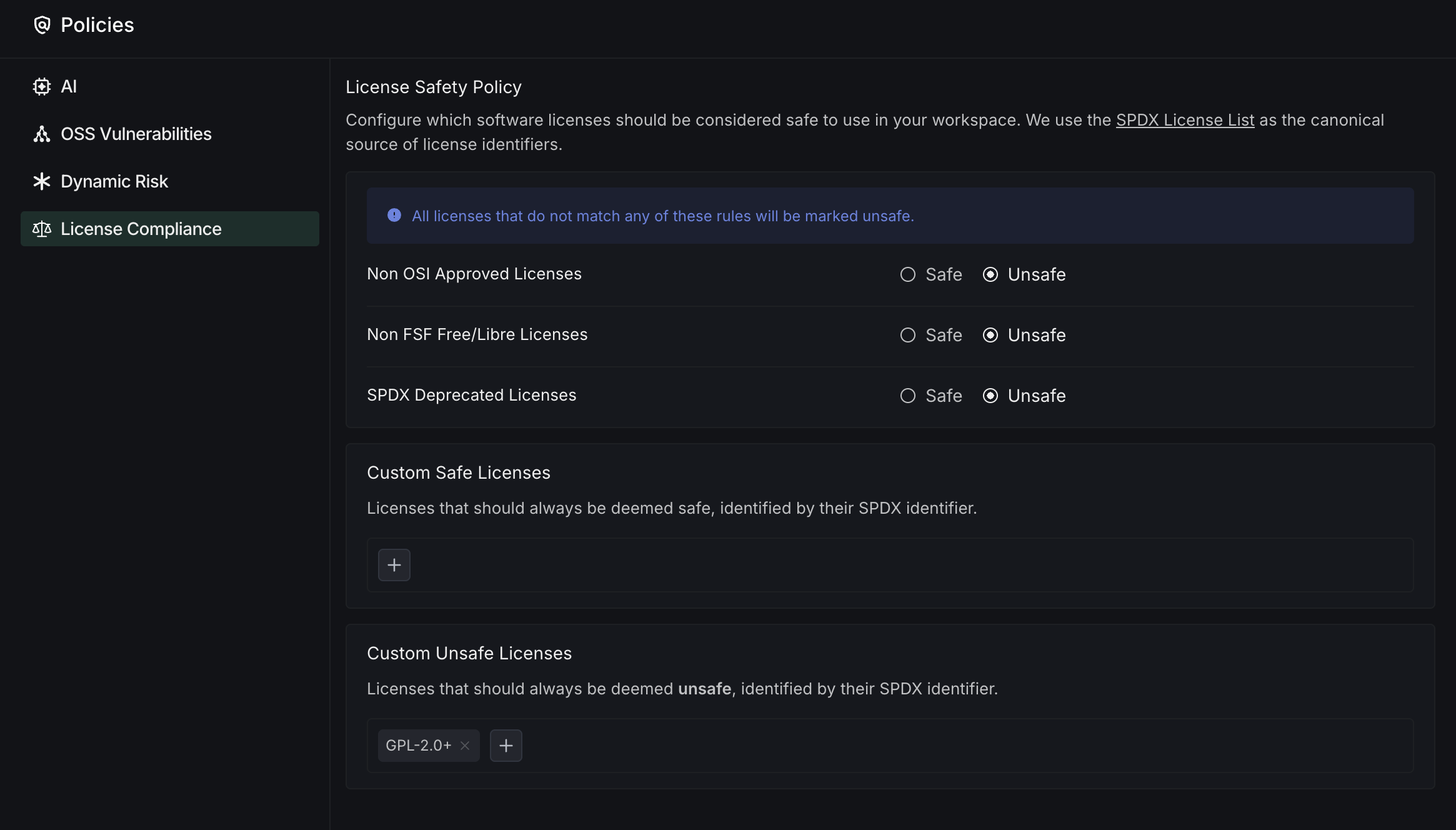Select Unsafe for Non FSF Free/Libre Licenses

990,335
